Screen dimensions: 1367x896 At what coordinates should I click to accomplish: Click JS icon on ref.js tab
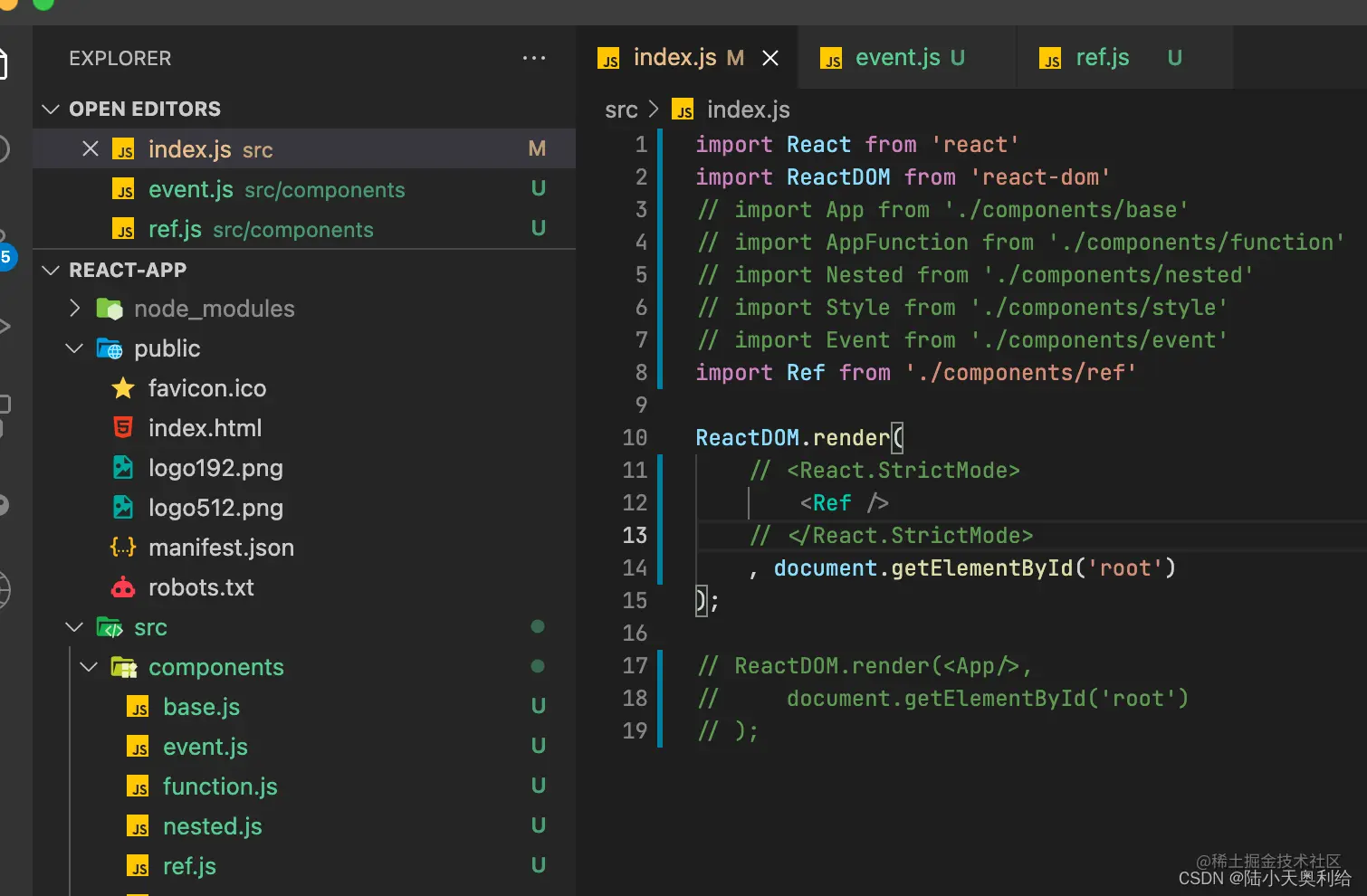tap(1050, 59)
